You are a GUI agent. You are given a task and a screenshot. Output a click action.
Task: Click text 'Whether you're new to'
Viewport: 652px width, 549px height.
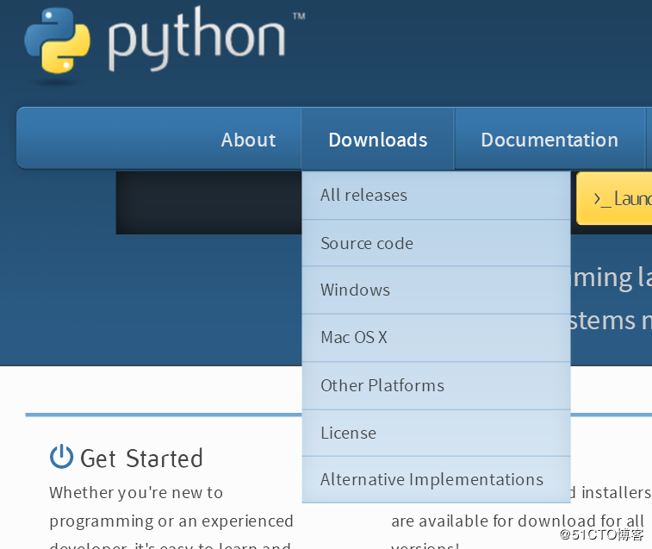[x=136, y=492]
